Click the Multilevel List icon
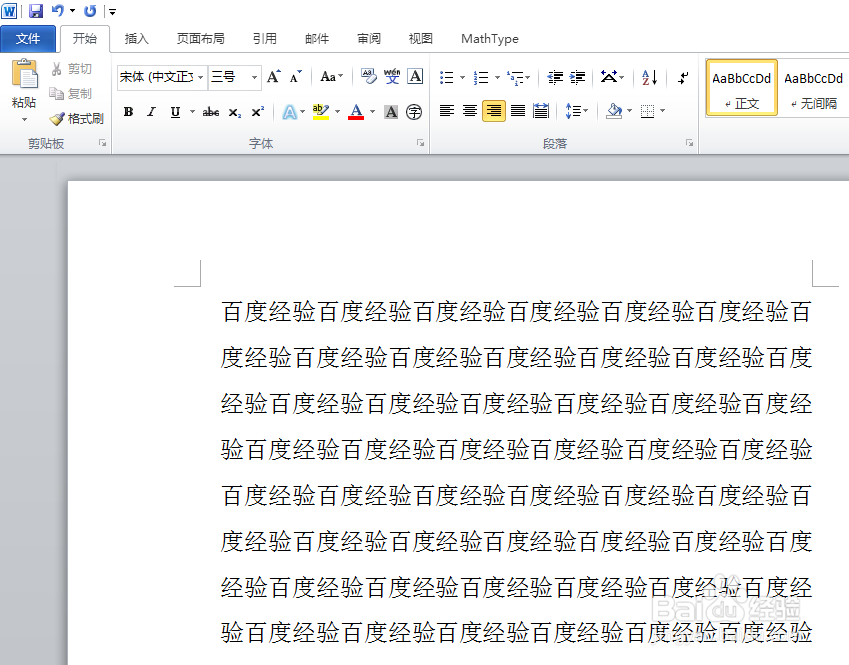 [x=514, y=77]
